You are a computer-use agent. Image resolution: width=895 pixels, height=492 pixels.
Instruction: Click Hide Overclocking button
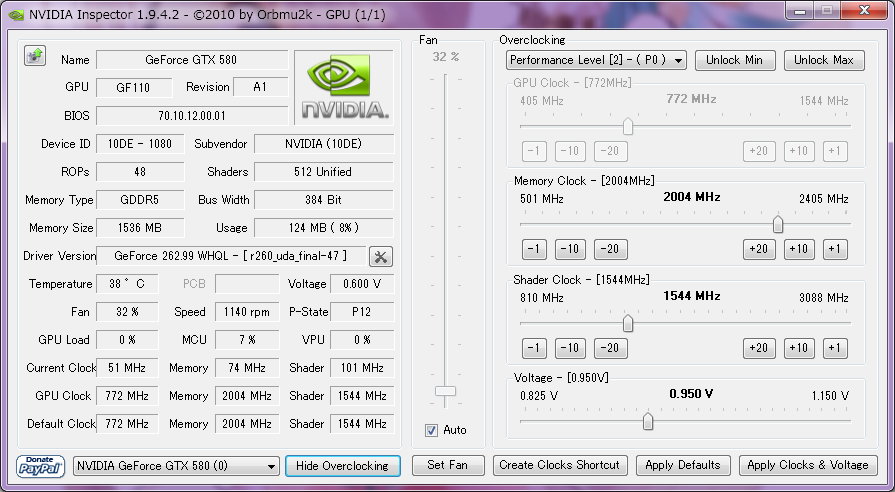[x=342, y=466]
